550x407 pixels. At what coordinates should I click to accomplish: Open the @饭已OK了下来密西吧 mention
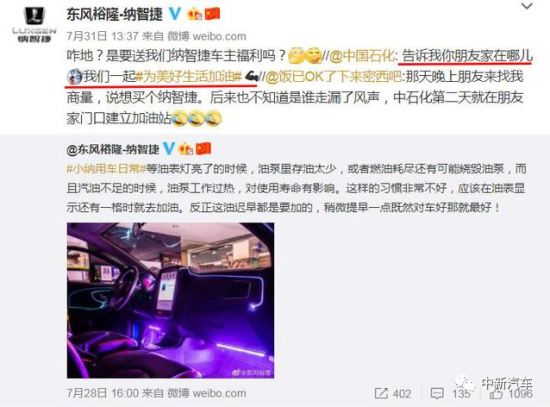(333, 76)
